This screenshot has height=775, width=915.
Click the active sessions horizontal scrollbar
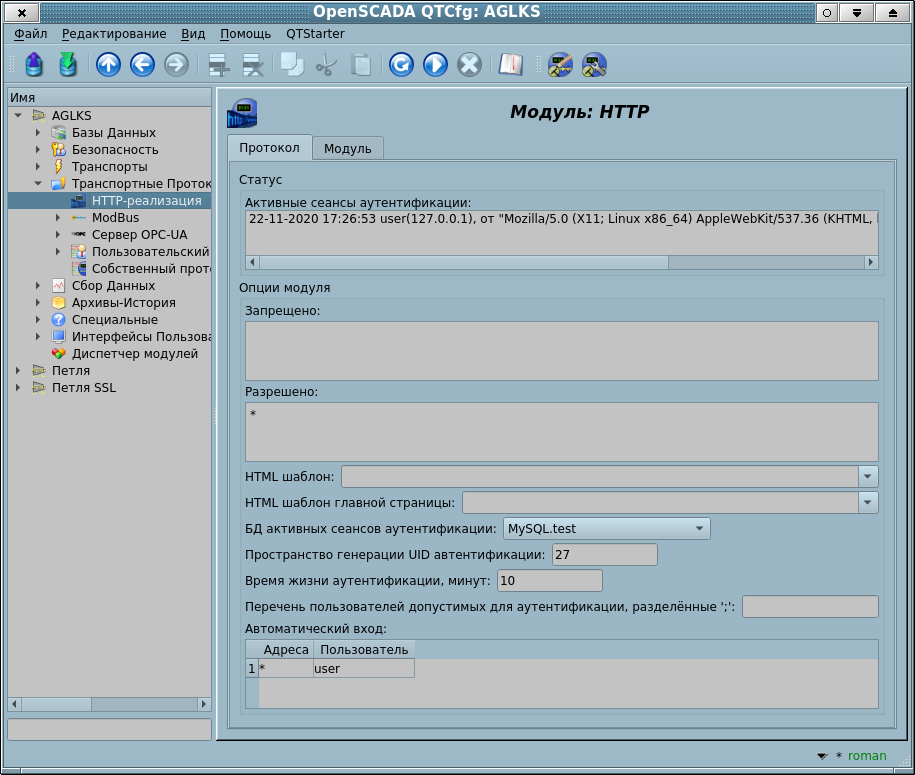[x=560, y=262]
